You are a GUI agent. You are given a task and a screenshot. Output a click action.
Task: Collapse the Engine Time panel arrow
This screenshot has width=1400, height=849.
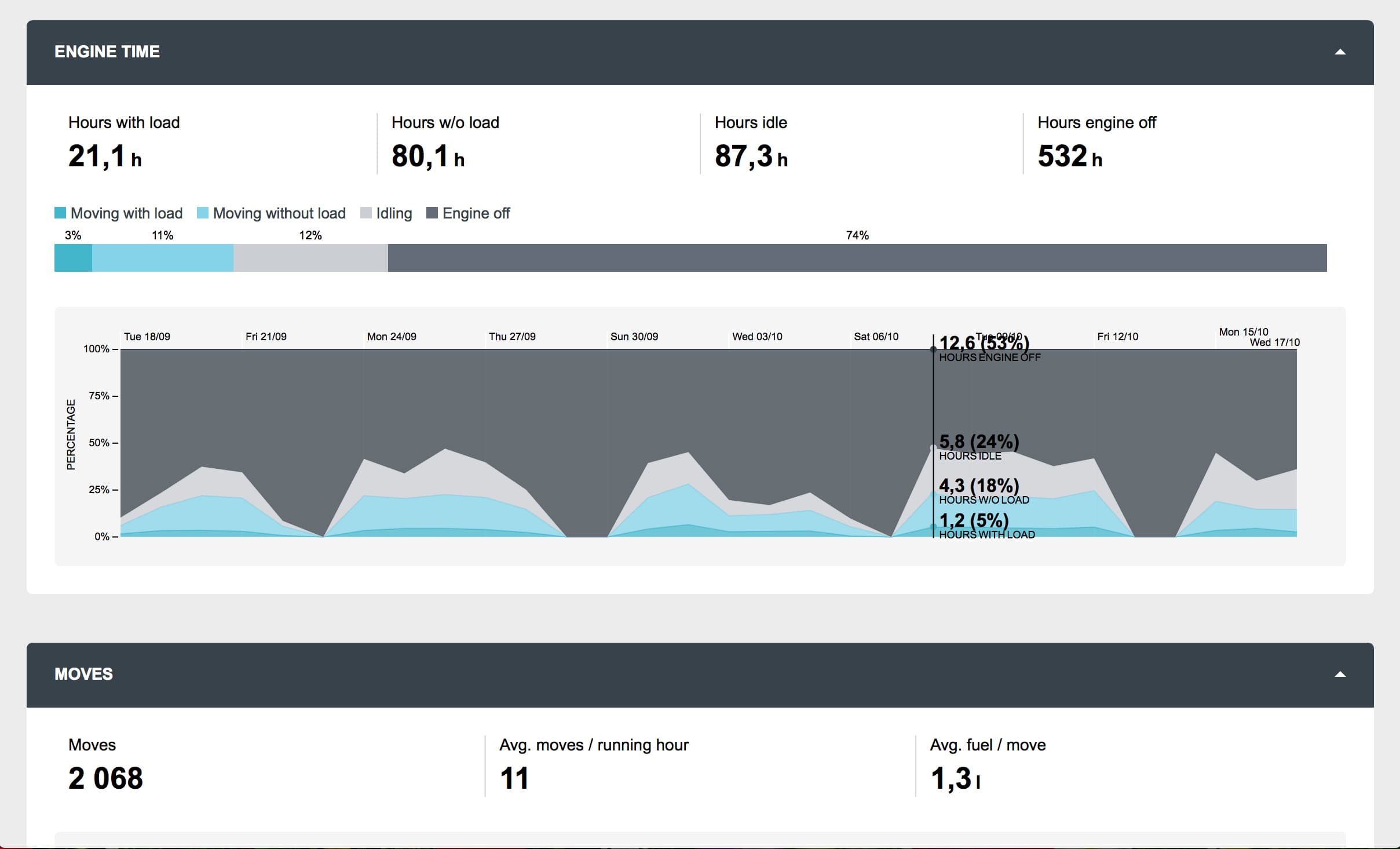pyautogui.click(x=1340, y=52)
